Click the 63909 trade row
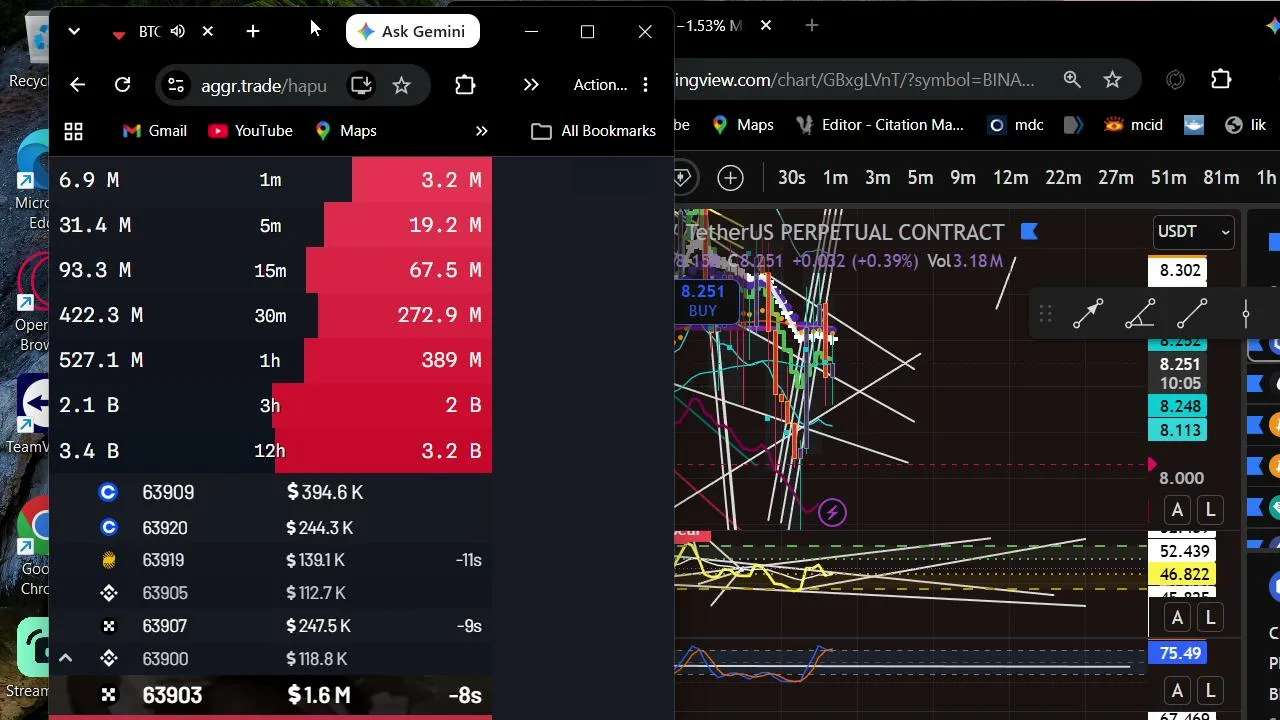The image size is (1280, 720). click(x=271, y=493)
